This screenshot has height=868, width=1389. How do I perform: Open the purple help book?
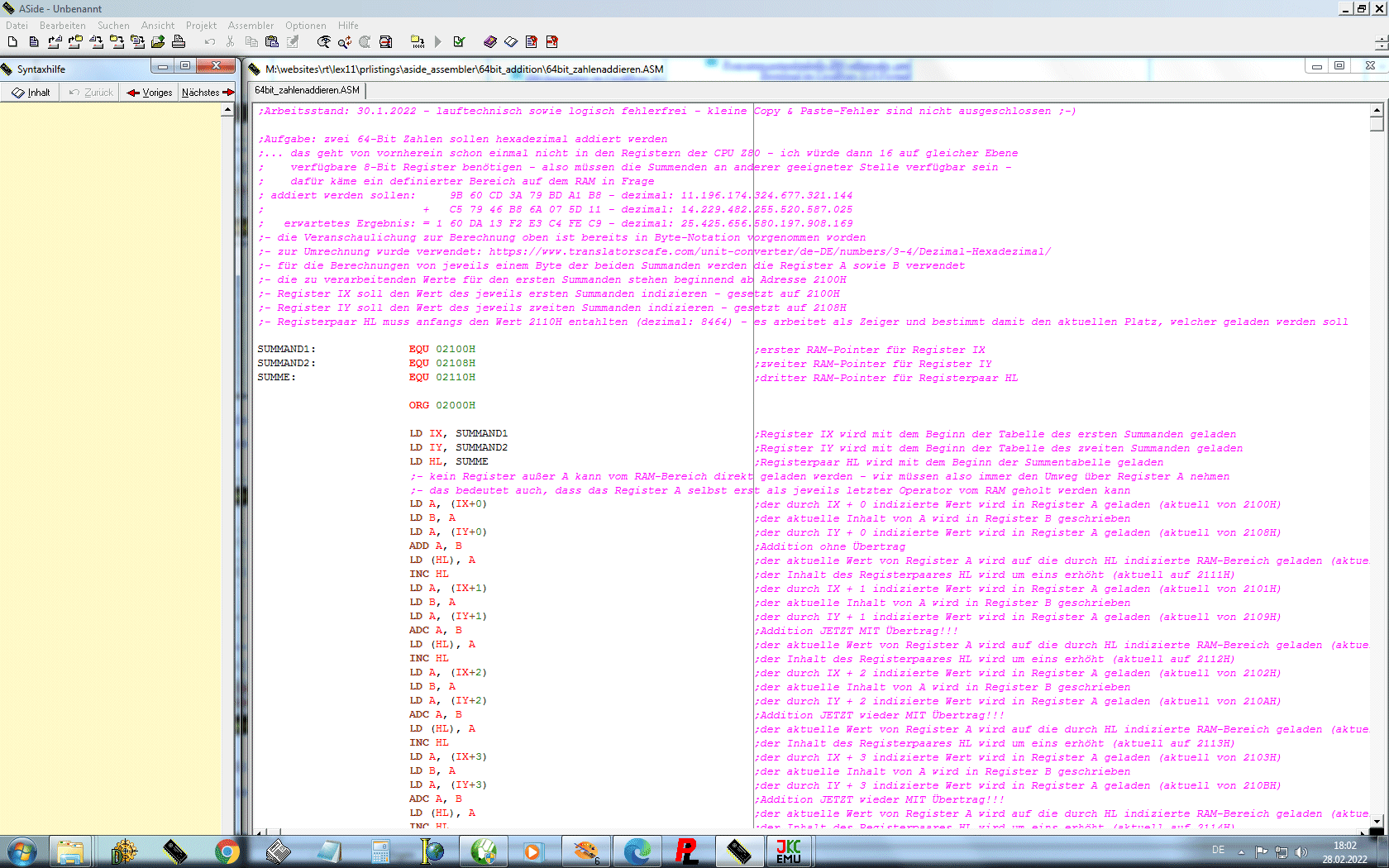pyautogui.click(x=490, y=41)
